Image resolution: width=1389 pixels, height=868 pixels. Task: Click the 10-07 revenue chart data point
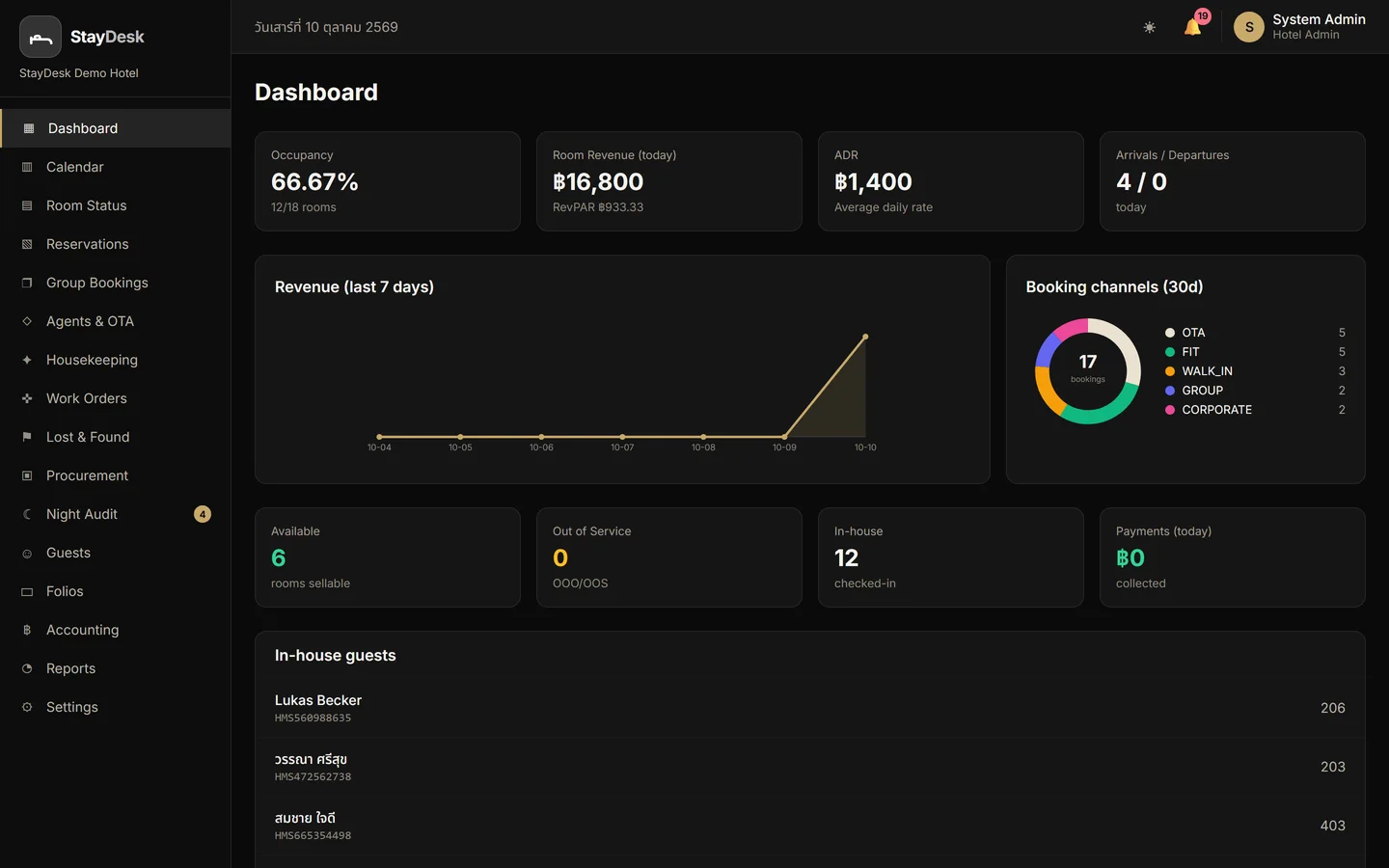(622, 437)
